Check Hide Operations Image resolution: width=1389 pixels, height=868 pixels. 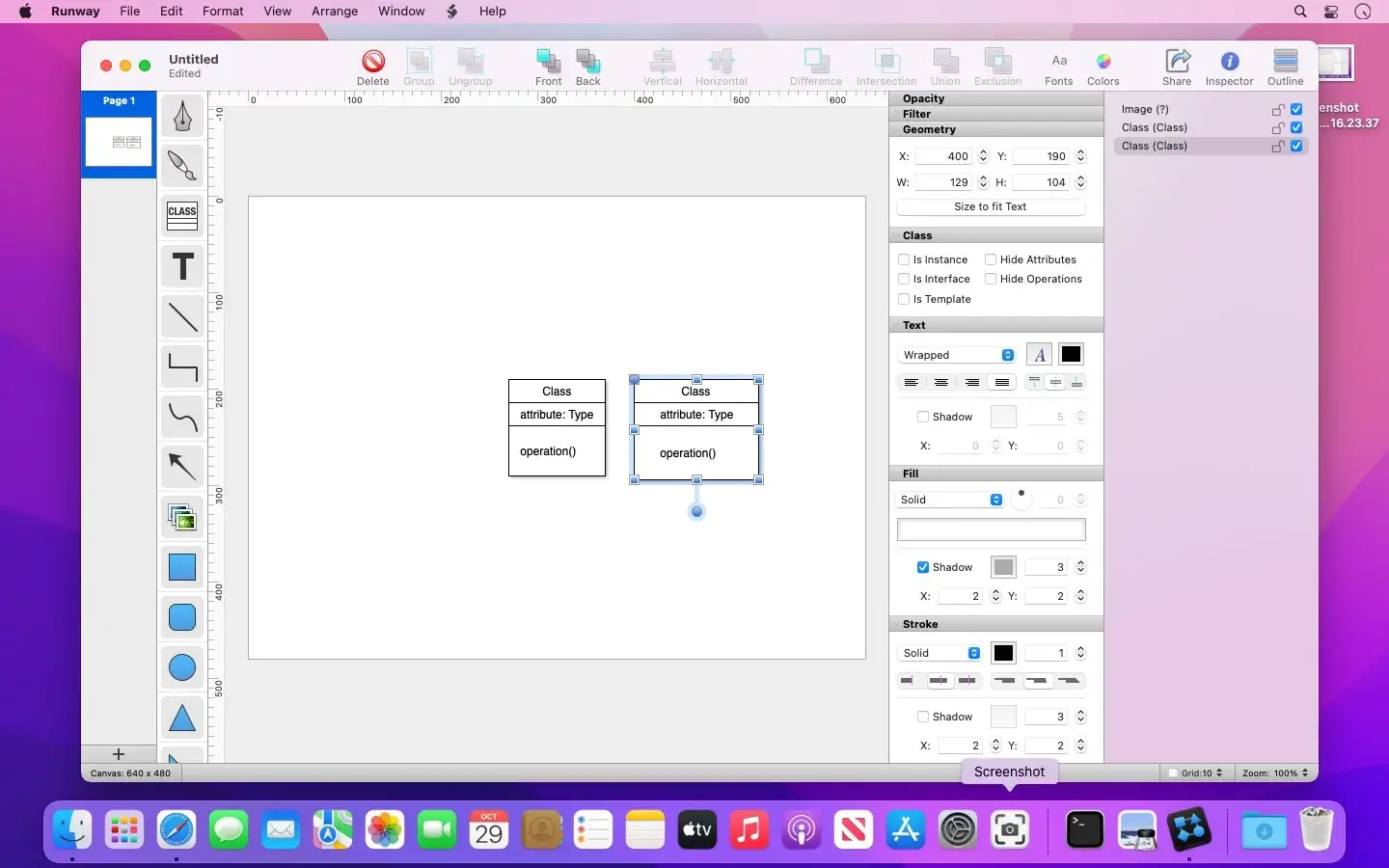pos(991,279)
